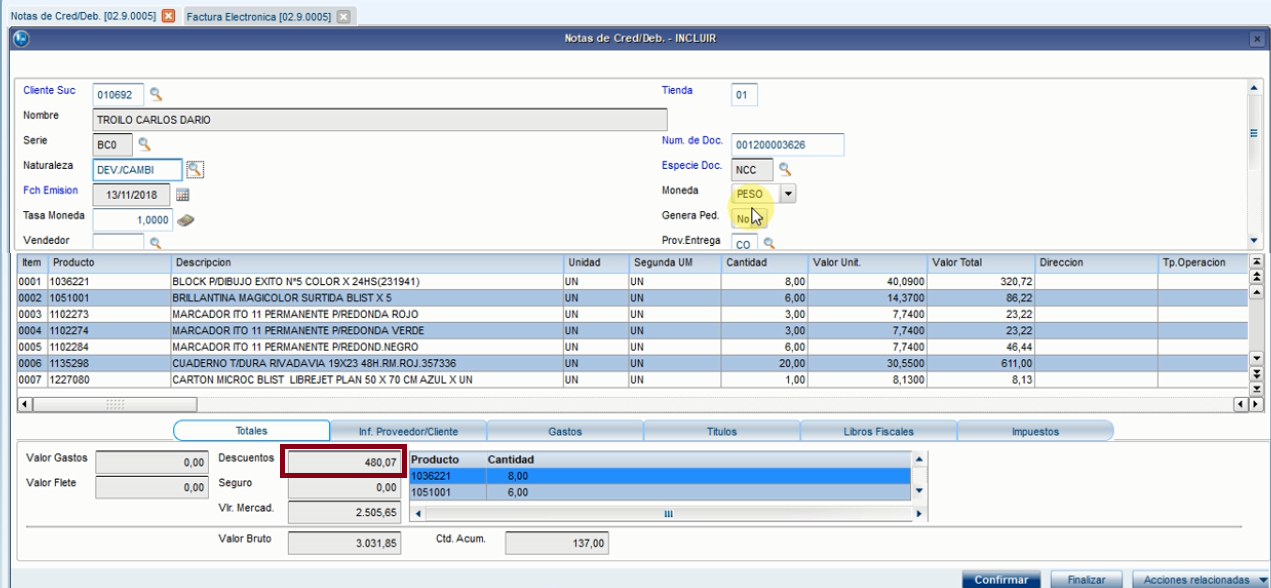Close the Notas de Cred/Deb. tab with the orange X
The height and width of the screenshot is (588, 1271).
[x=168, y=17]
